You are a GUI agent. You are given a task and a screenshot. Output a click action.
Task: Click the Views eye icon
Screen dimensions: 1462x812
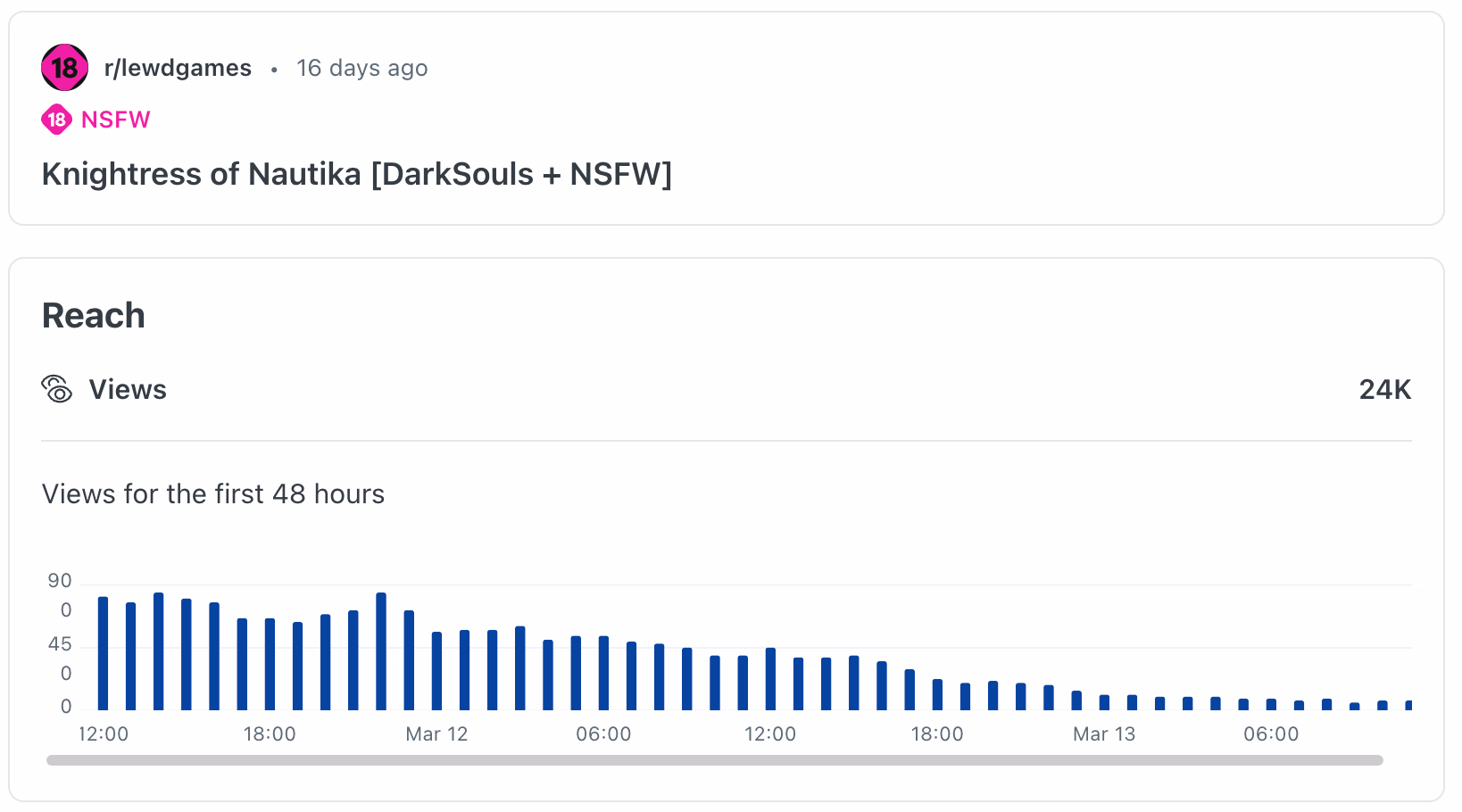coord(57,389)
